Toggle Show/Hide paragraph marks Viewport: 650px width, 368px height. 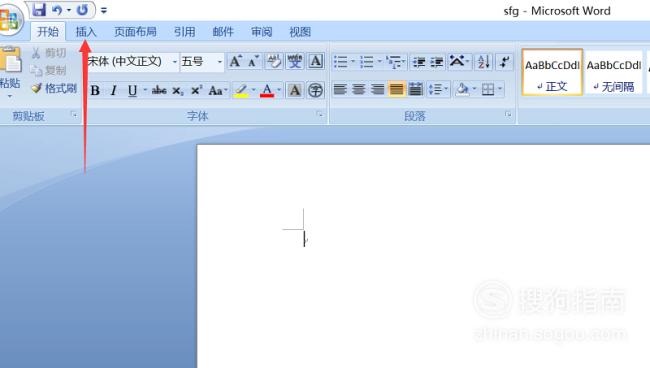point(504,62)
